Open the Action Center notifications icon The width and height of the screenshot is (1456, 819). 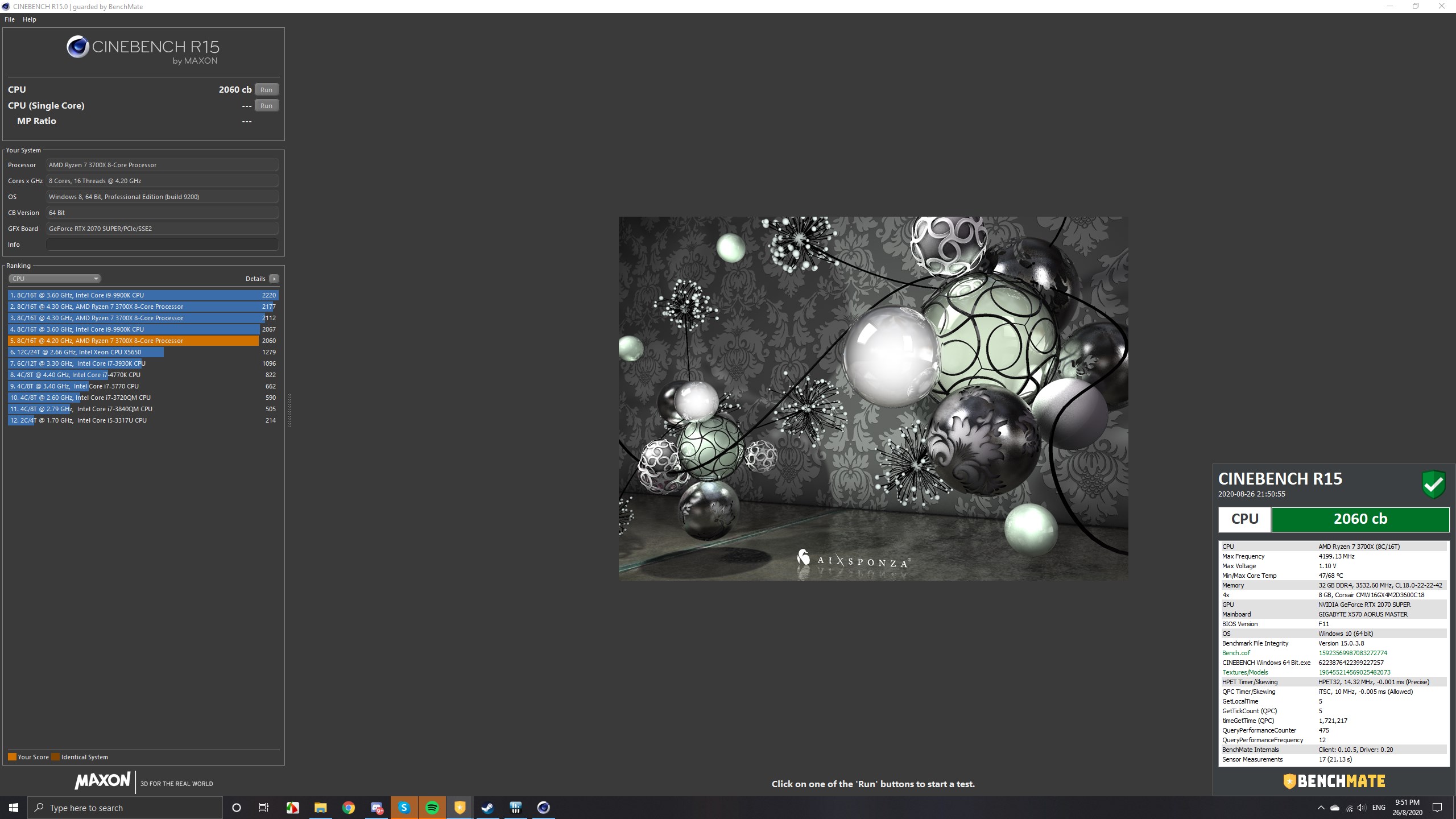pos(1437,808)
